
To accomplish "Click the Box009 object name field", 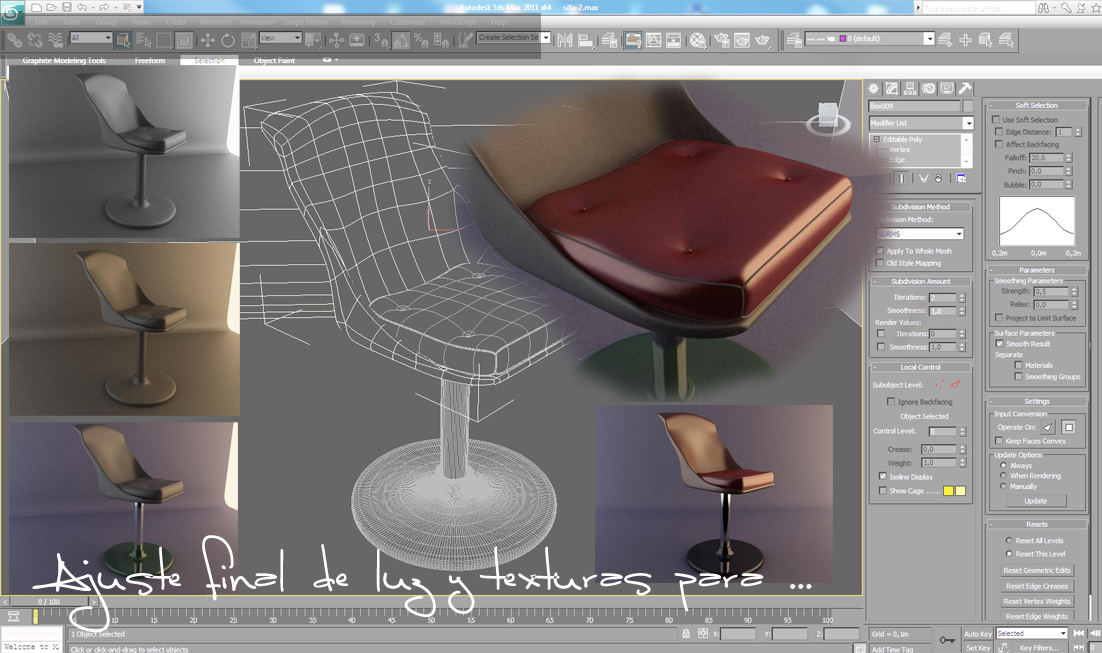I will tap(914, 105).
